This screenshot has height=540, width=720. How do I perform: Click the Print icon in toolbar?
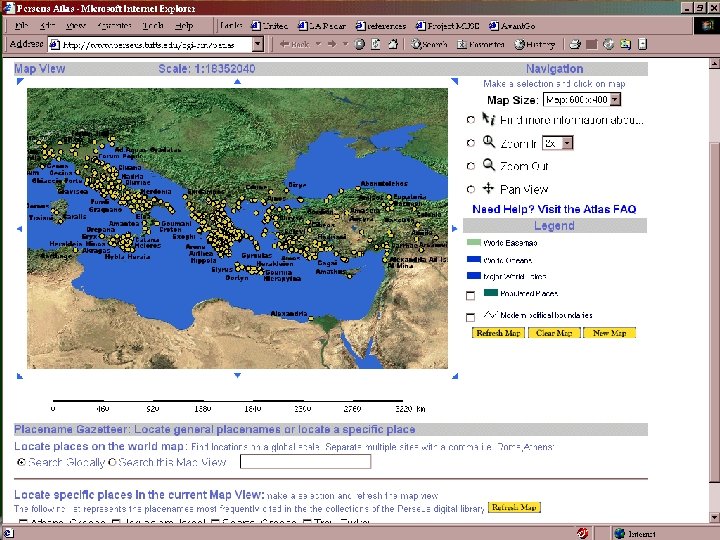(x=575, y=44)
